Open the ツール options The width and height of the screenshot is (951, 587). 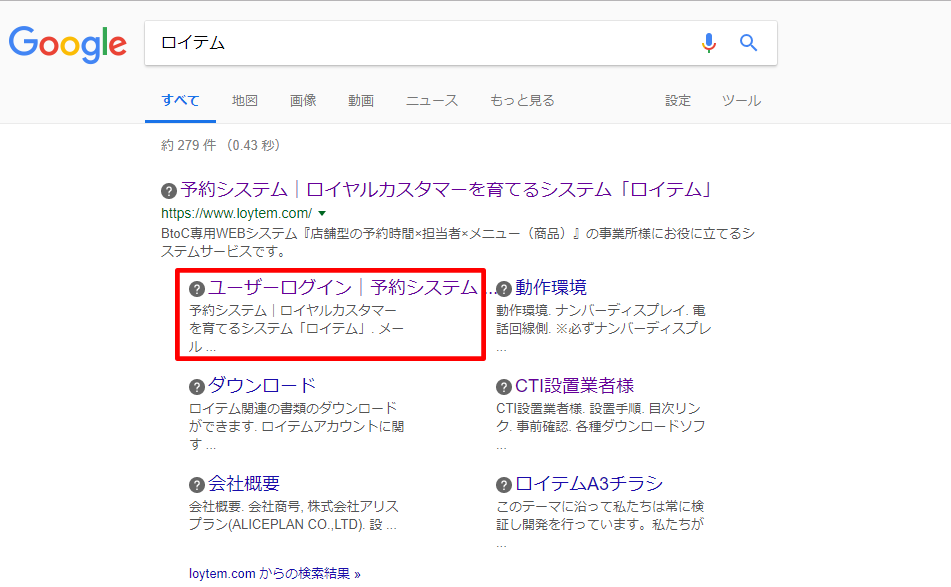coord(741,101)
